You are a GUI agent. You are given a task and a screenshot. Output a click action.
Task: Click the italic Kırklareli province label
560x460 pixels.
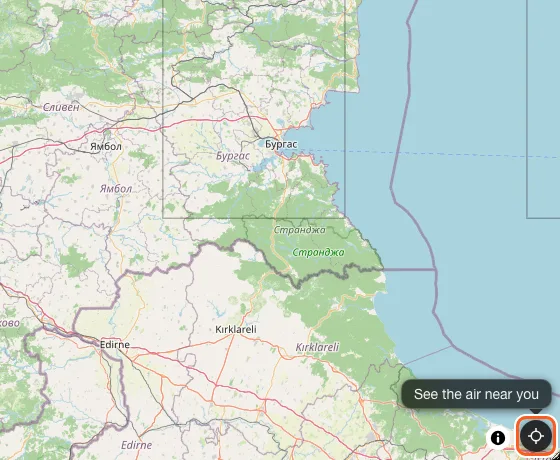coord(317,347)
